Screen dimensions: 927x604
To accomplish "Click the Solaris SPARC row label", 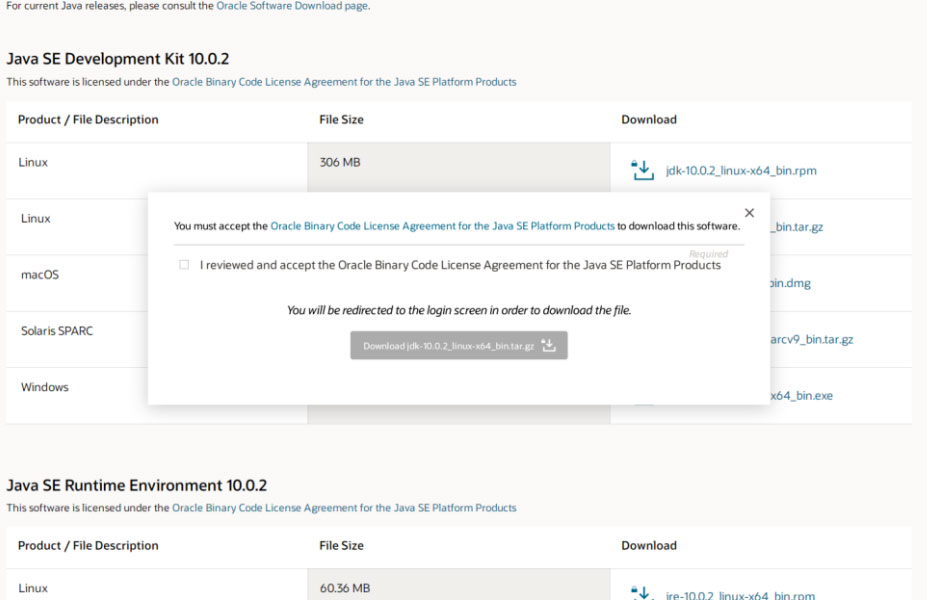I will coord(57,331).
